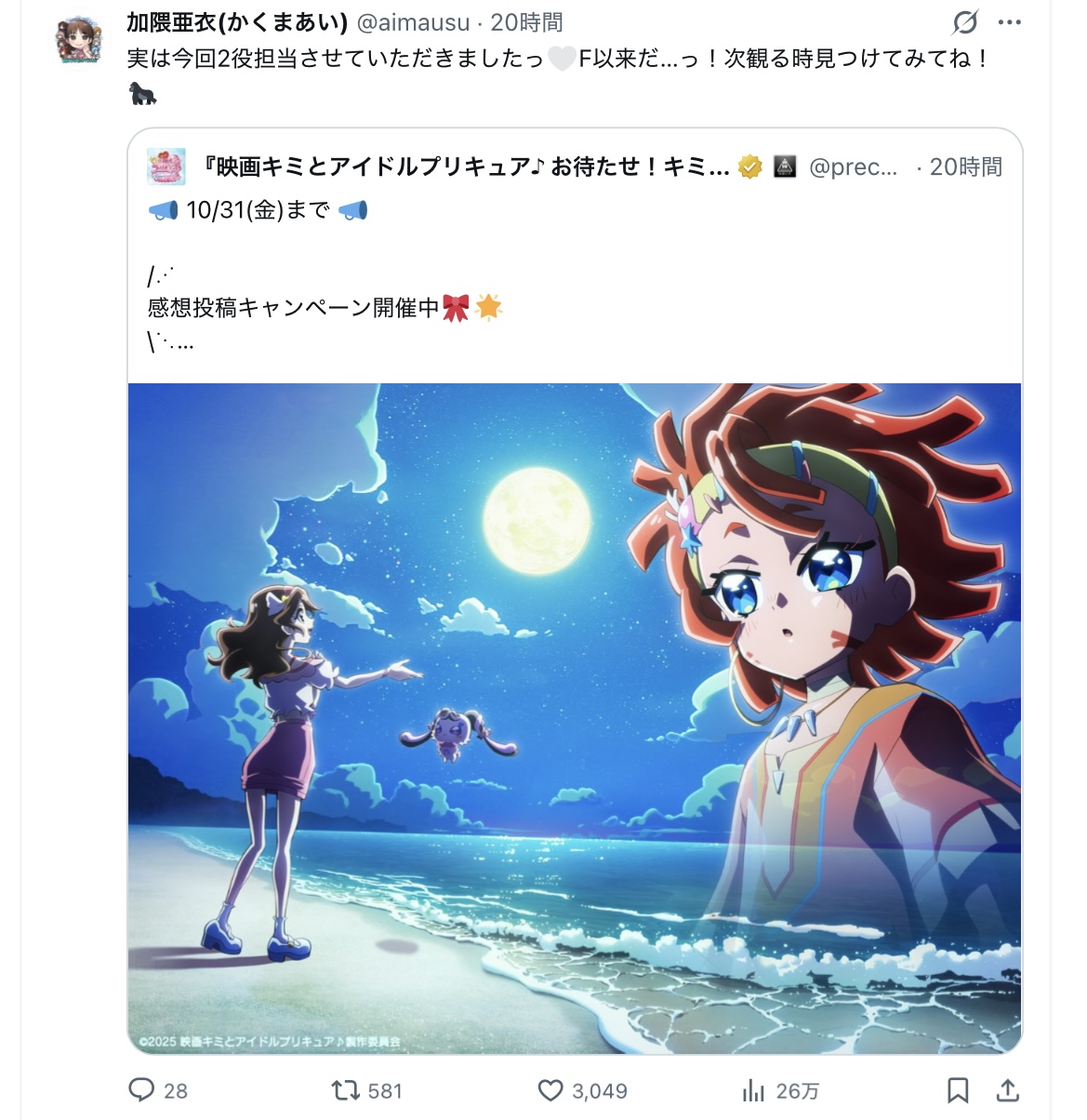Screen dimensions: 1087x1120
Task: Like the post with heart icon
Action: point(550,1090)
